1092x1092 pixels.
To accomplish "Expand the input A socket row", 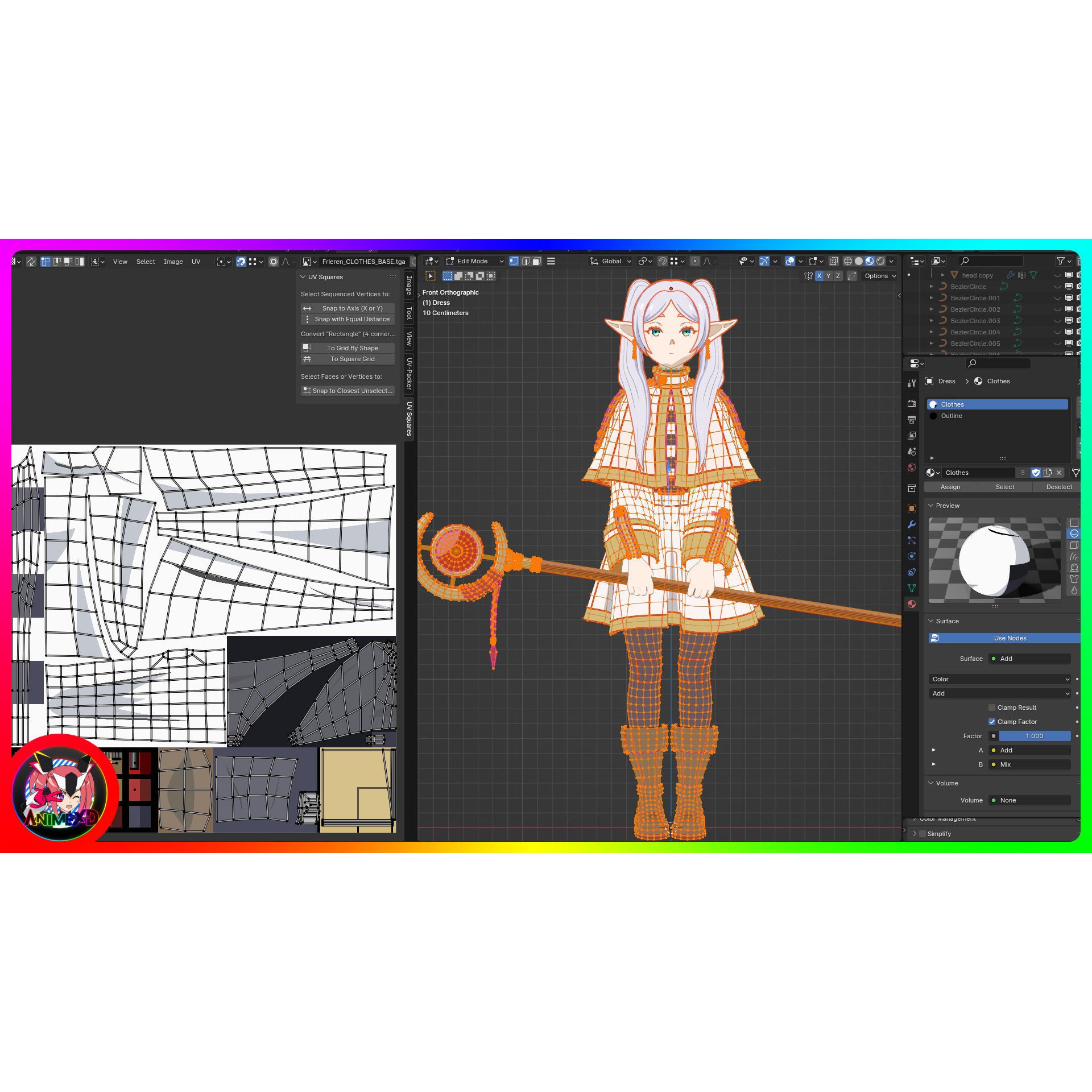I will point(933,750).
